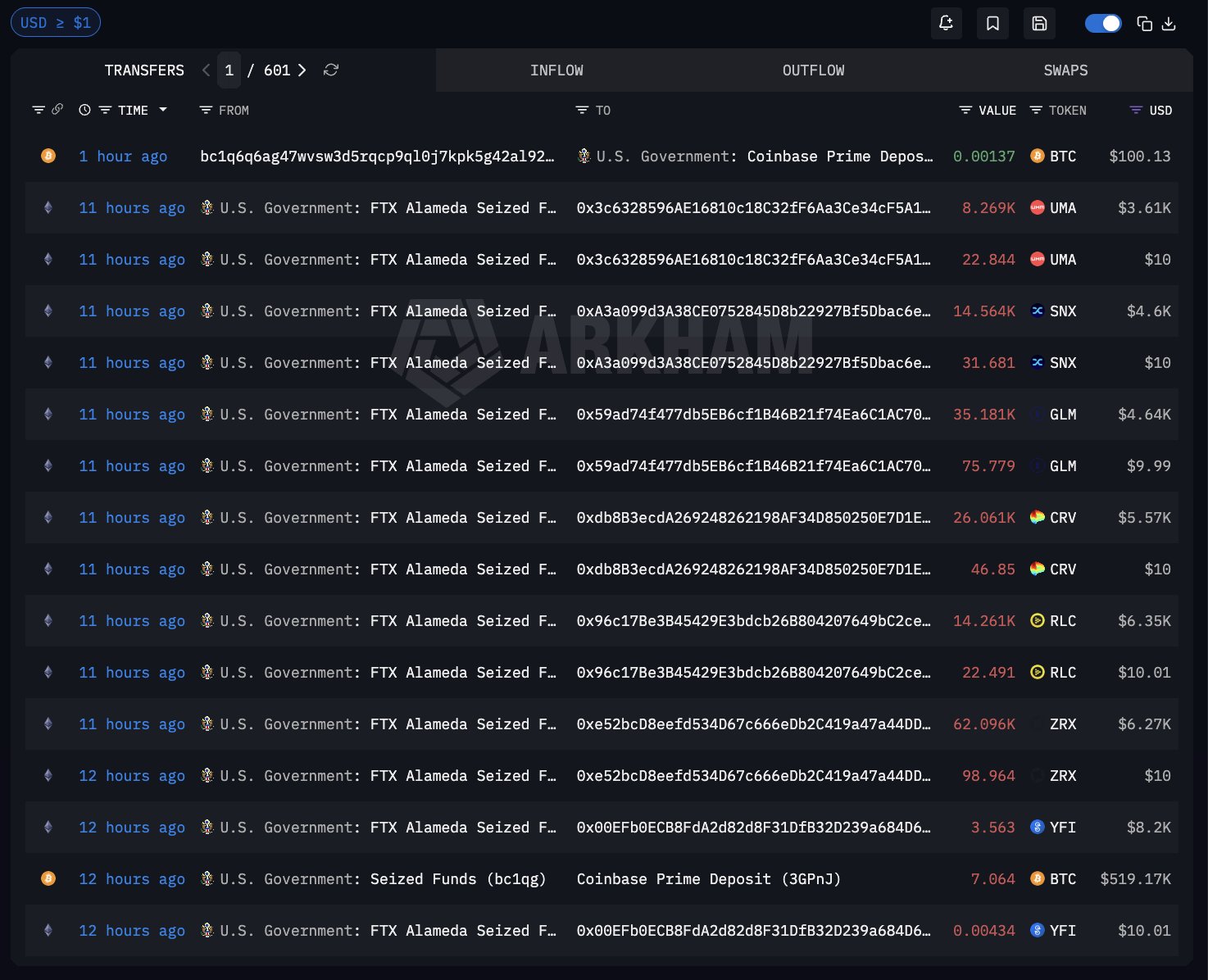The width and height of the screenshot is (1208, 980).
Task: Click the total page count 601
Action: 277,70
